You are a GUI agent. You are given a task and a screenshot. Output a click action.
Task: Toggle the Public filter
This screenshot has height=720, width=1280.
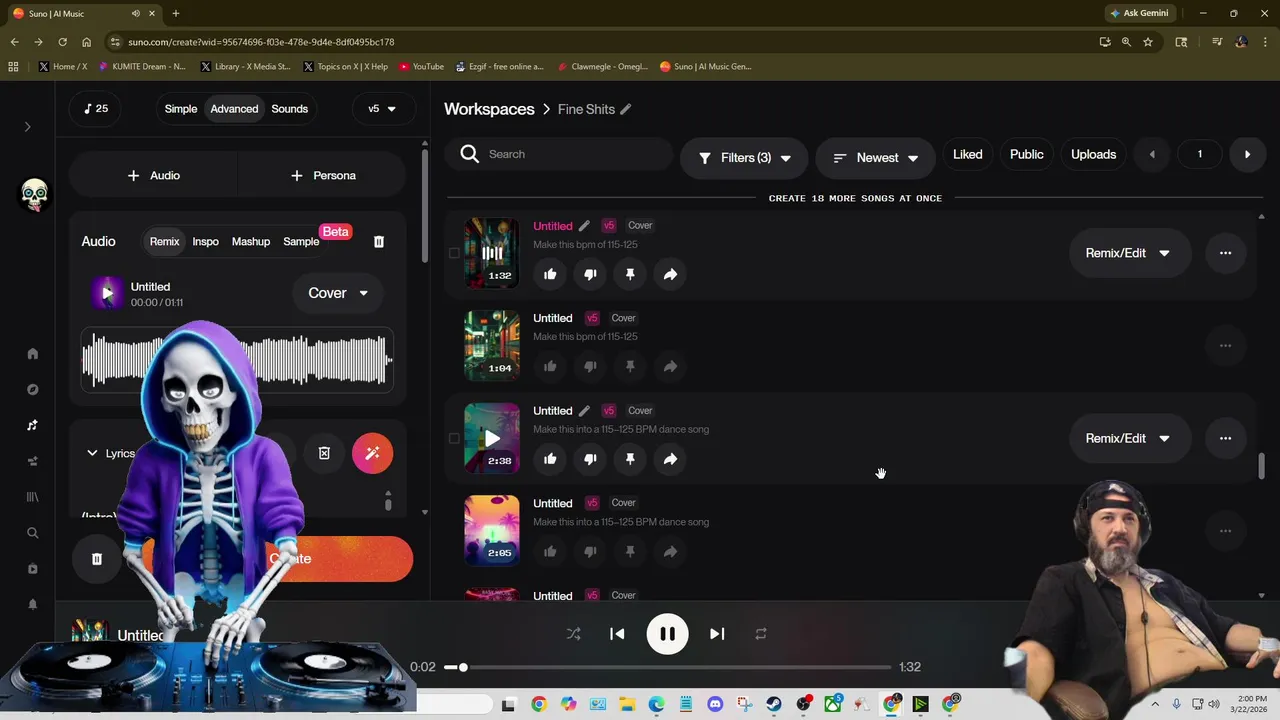click(1027, 155)
